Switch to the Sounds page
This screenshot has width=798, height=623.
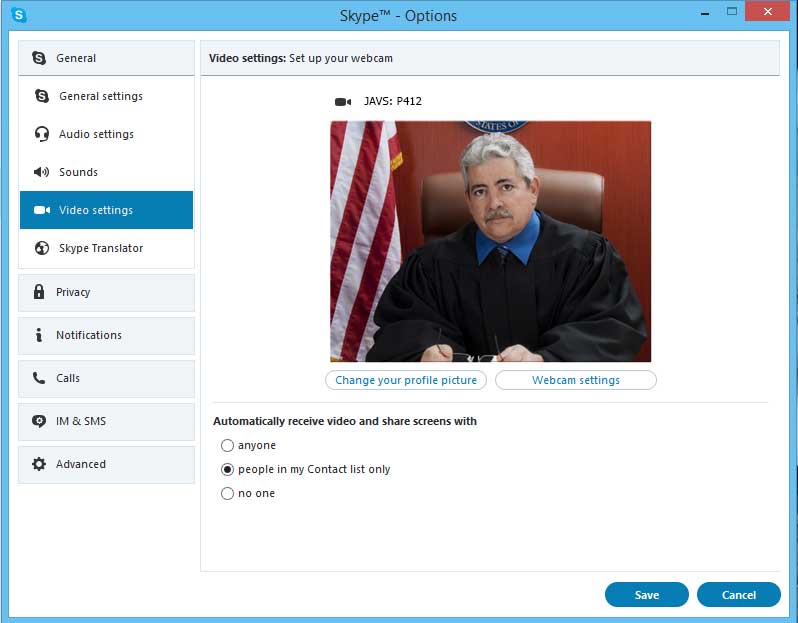pyautogui.click(x=106, y=172)
